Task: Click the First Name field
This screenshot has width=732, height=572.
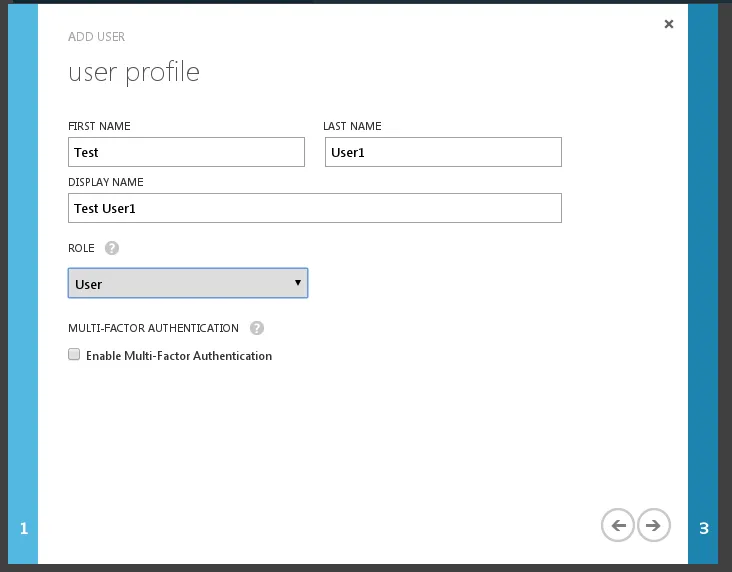Action: (x=186, y=152)
